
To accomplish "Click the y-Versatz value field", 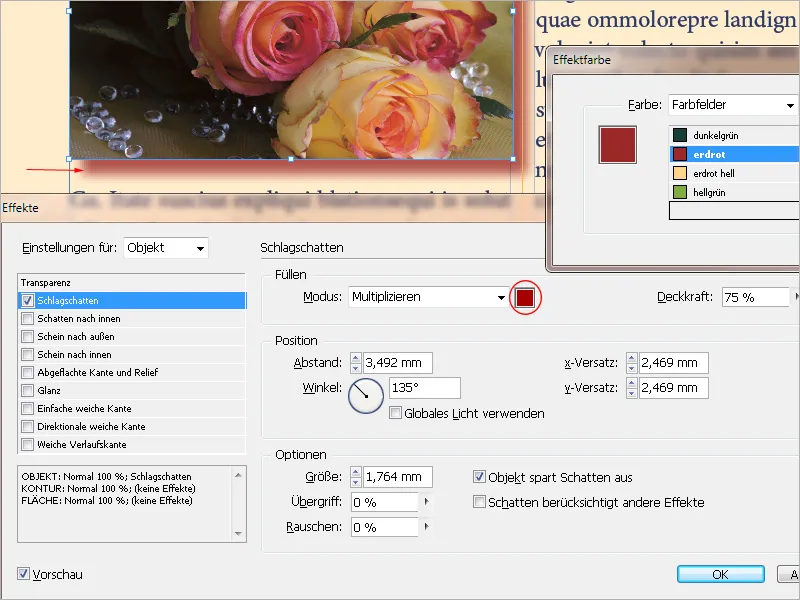I will 673,388.
